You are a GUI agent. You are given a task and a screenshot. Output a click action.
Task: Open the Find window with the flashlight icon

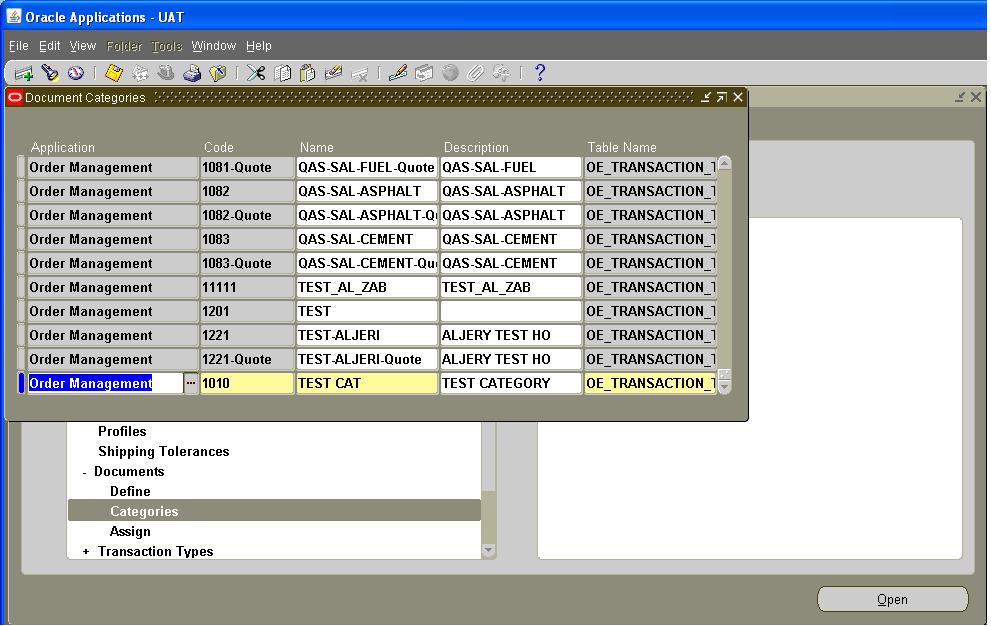[x=47, y=72]
